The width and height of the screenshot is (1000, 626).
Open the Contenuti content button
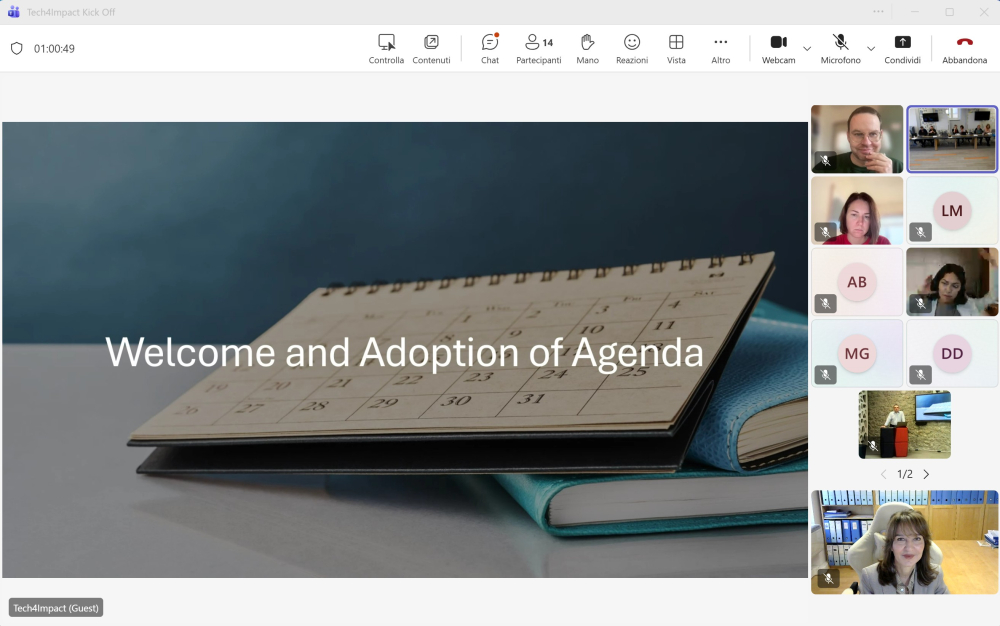[431, 47]
